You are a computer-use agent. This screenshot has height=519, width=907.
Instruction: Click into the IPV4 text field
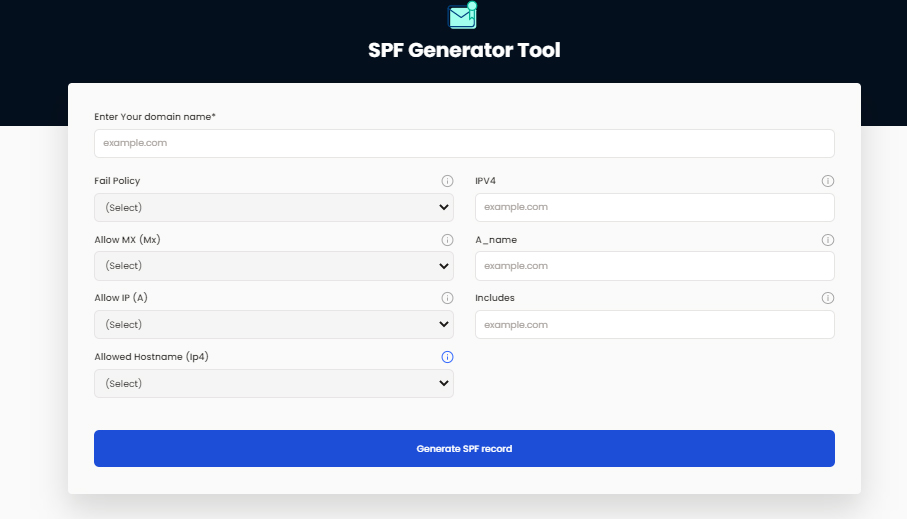click(655, 207)
